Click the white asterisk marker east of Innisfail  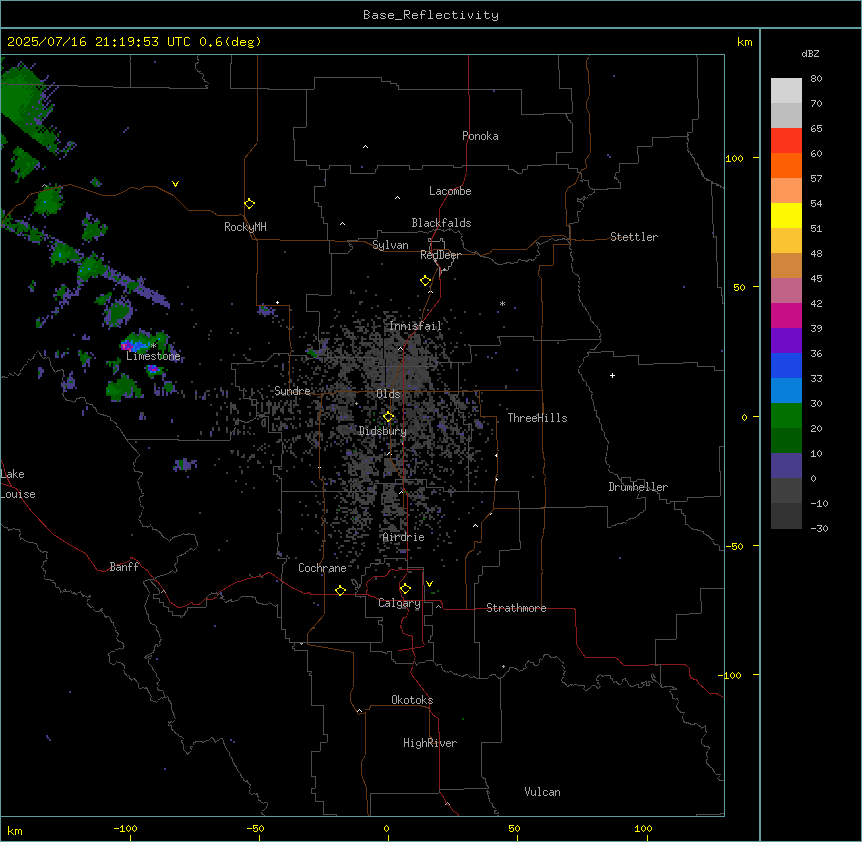pyautogui.click(x=502, y=303)
